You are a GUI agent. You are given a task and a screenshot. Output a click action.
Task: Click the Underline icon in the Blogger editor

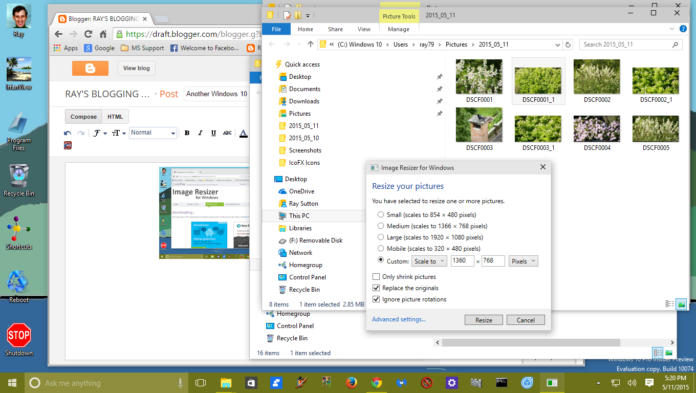pyautogui.click(x=214, y=133)
